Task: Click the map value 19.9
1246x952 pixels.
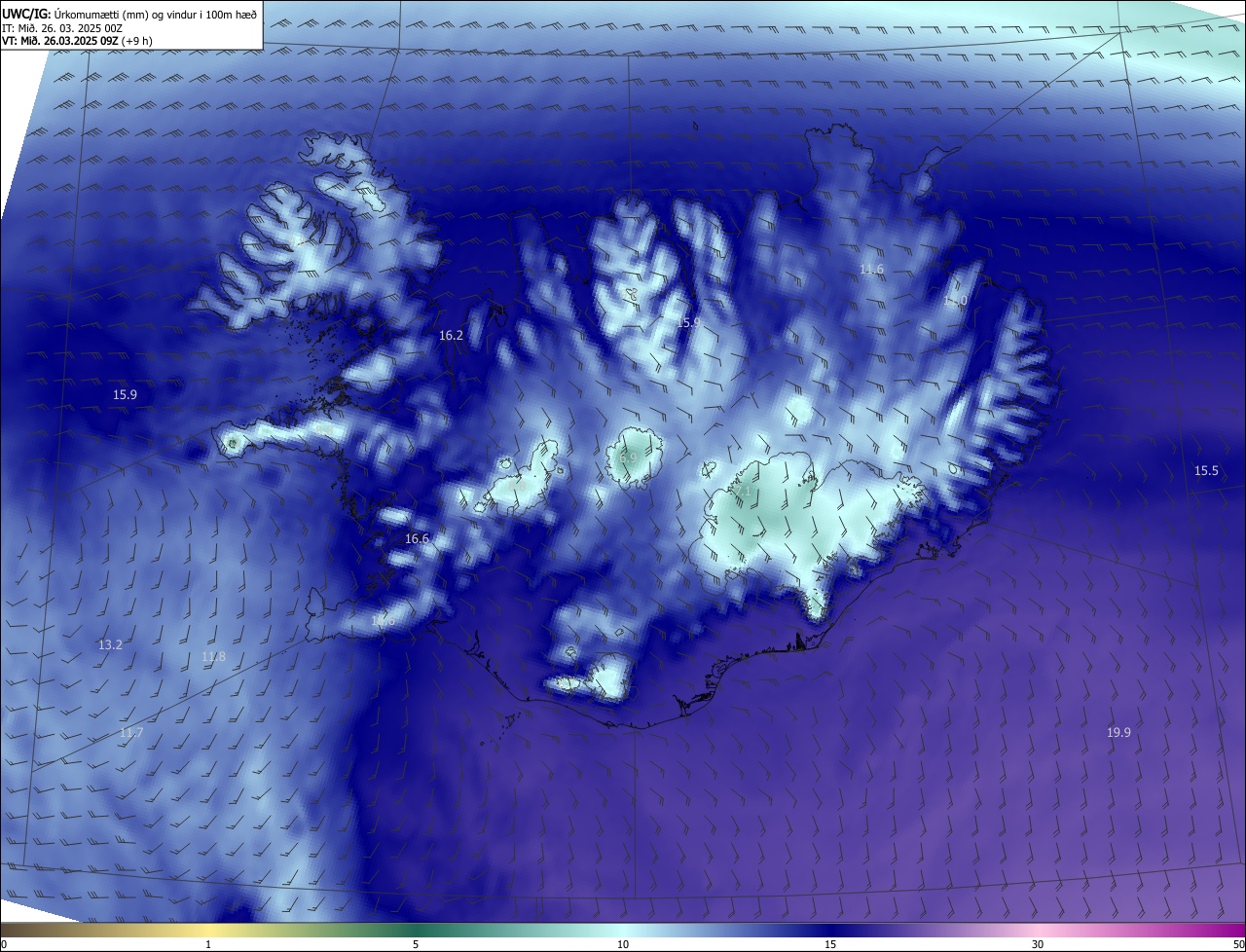Action: (x=1118, y=732)
